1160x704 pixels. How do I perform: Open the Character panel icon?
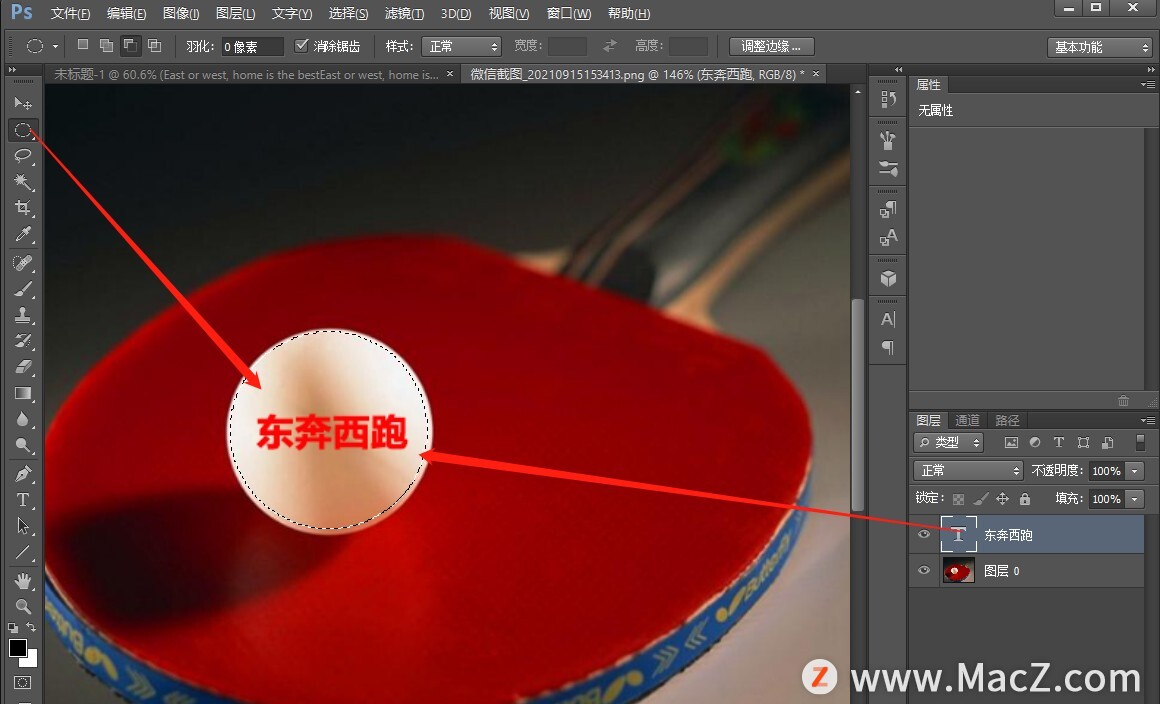click(x=888, y=319)
